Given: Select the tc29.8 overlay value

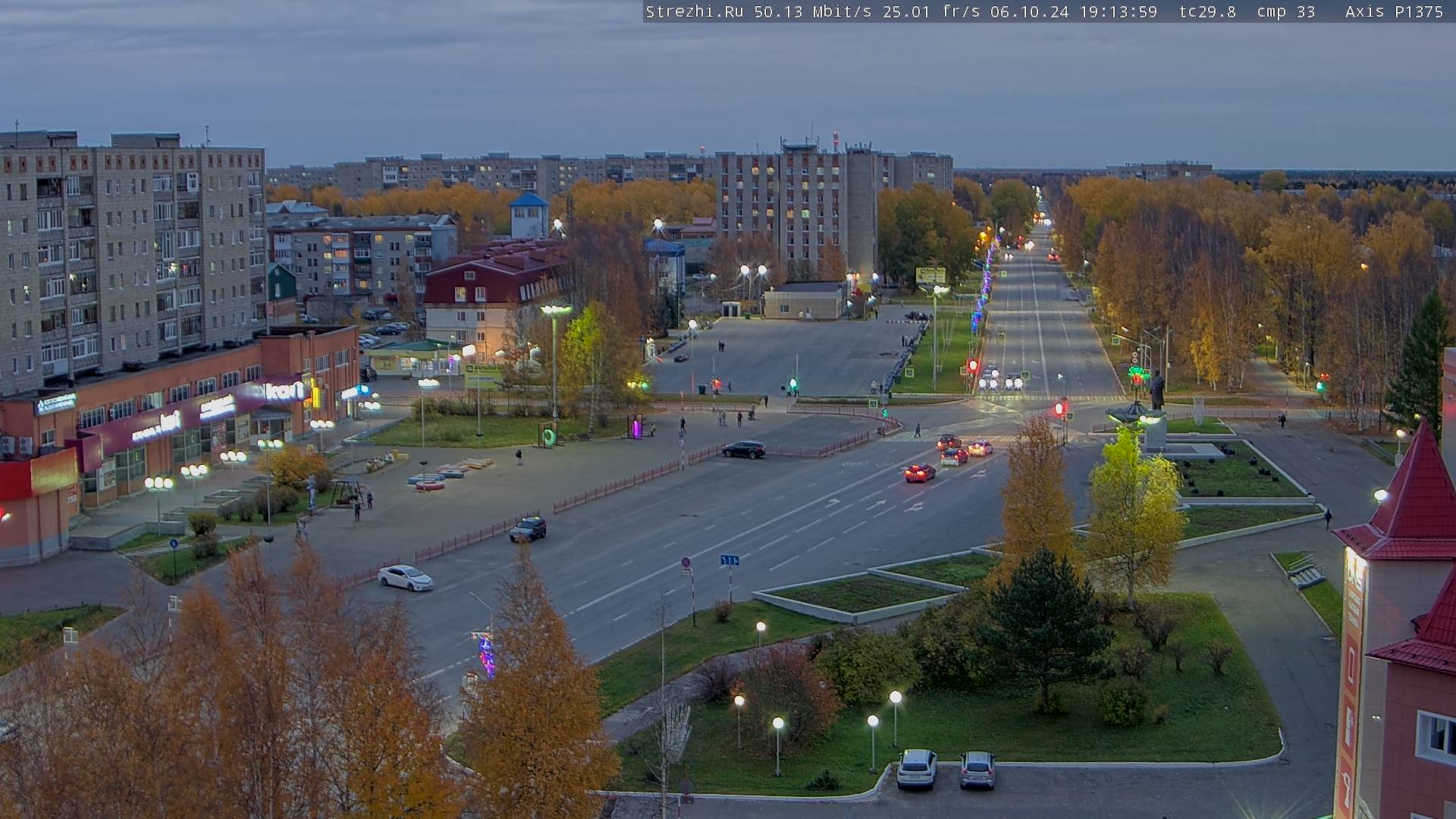Looking at the screenshot, I should pos(1208,12).
